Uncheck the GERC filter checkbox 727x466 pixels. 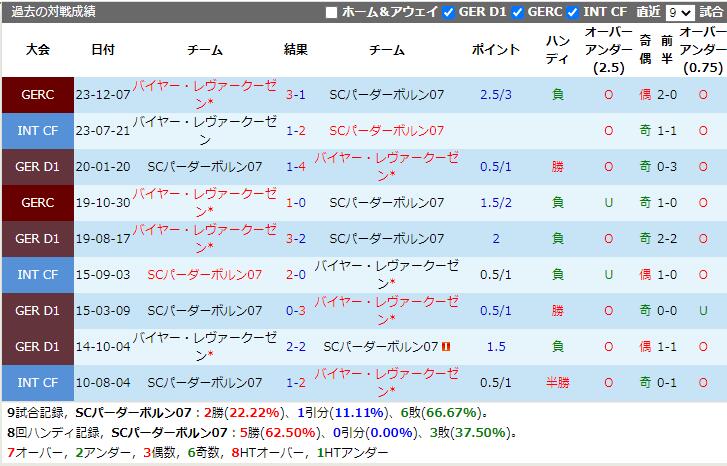coord(517,12)
